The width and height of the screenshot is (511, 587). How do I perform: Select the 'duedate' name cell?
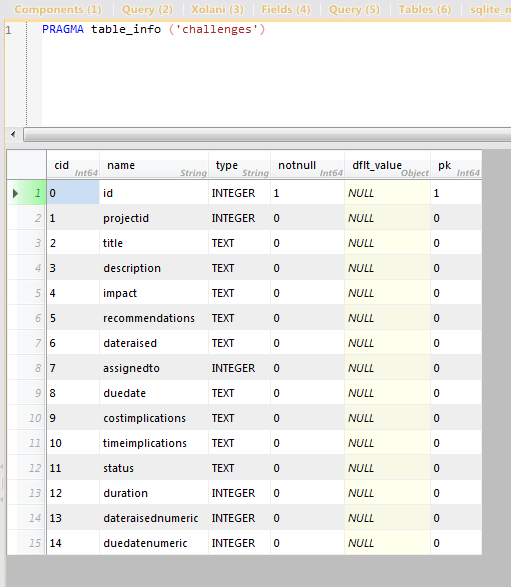(x=154, y=393)
